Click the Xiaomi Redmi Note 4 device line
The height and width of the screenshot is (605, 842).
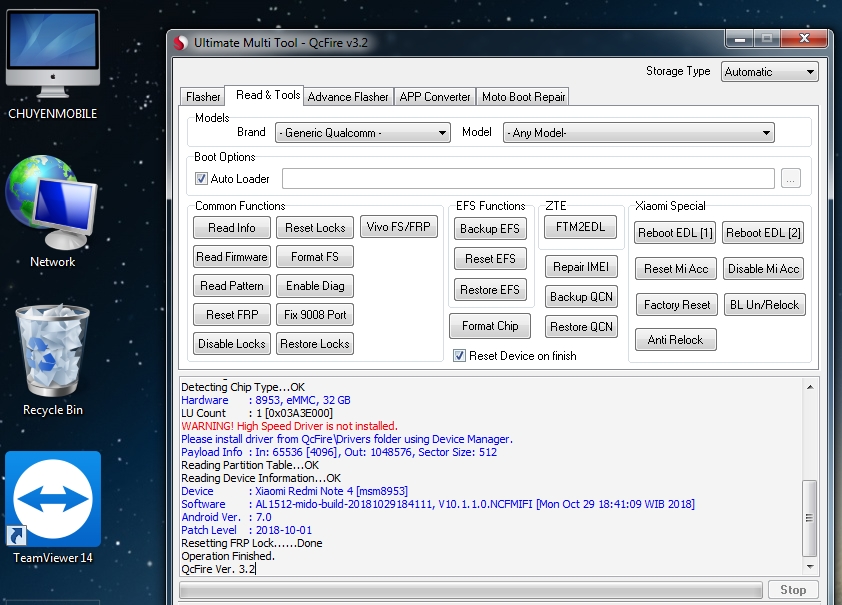tap(294, 491)
